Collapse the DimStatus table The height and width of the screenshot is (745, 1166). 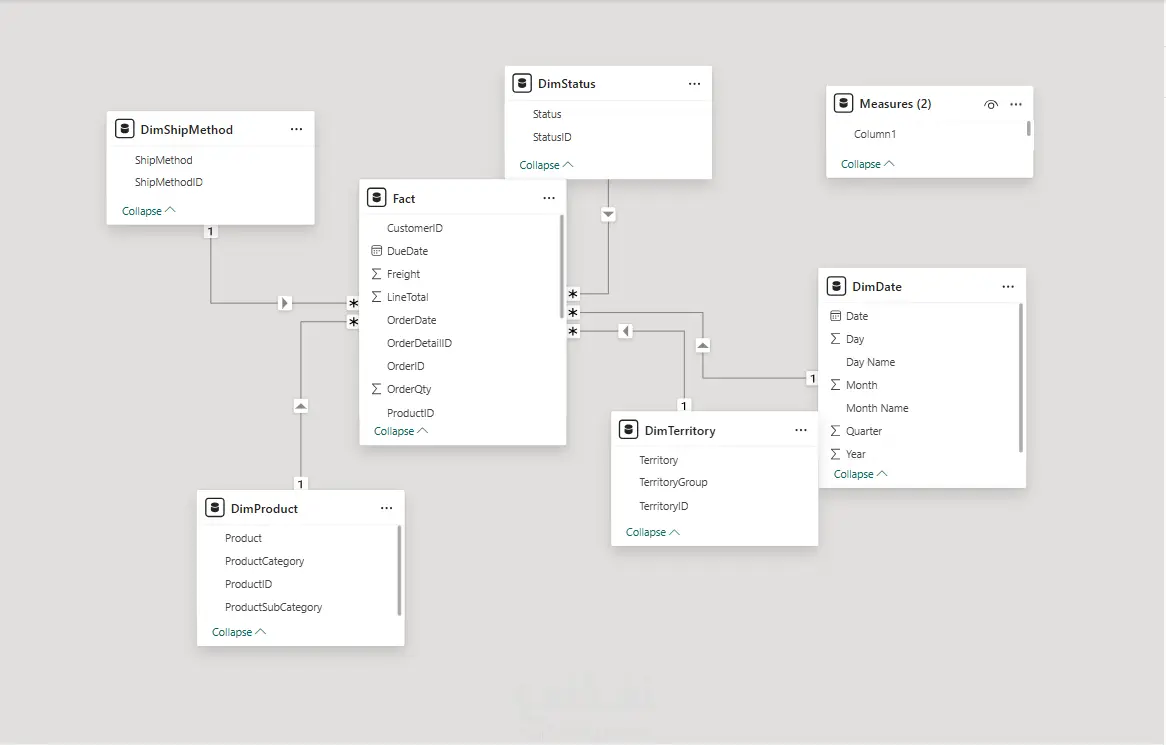point(546,165)
